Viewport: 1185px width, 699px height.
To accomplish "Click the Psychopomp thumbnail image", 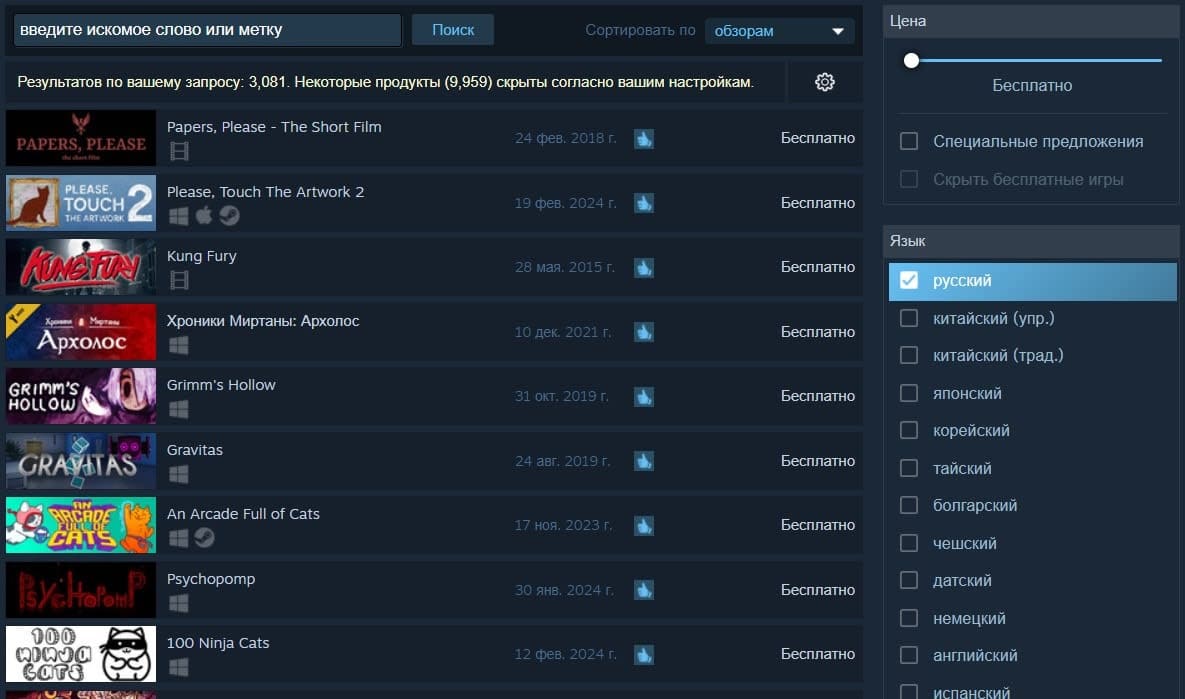I will tap(81, 590).
